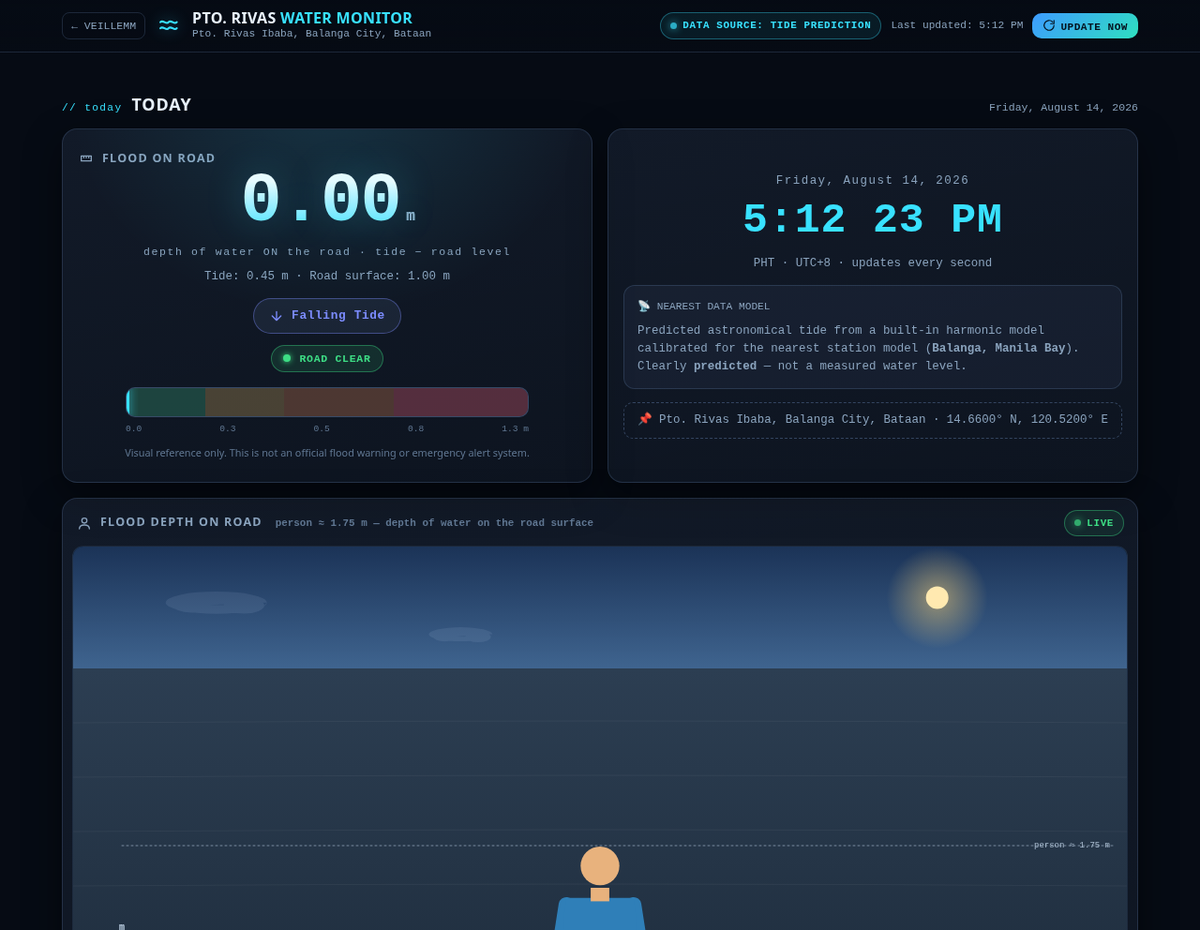1200x930 pixels.
Task: Click the Data Source: Tide Prediction badge
Action: click(770, 26)
